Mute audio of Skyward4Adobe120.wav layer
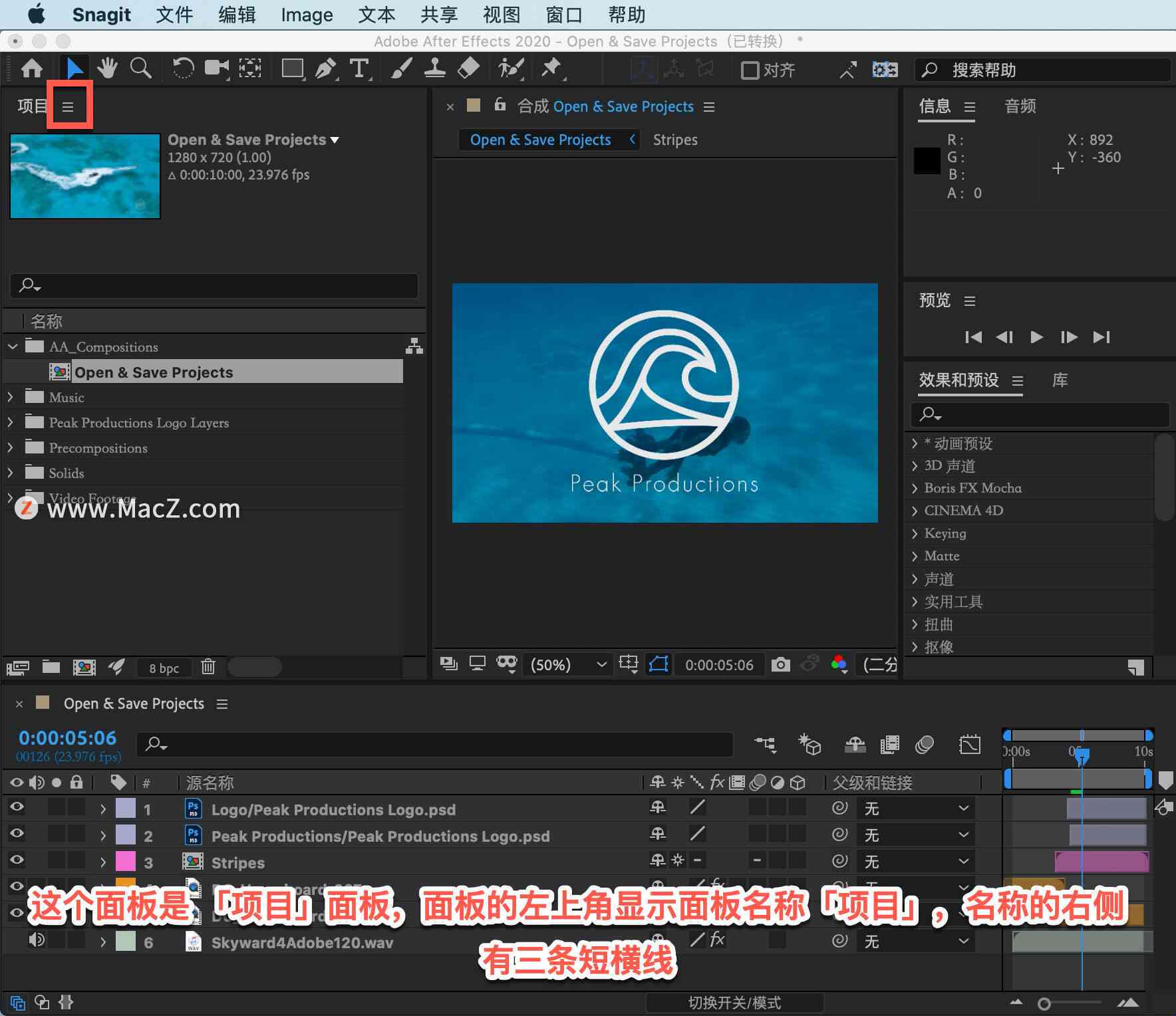Viewport: 1176px width, 1016px height. [37, 940]
